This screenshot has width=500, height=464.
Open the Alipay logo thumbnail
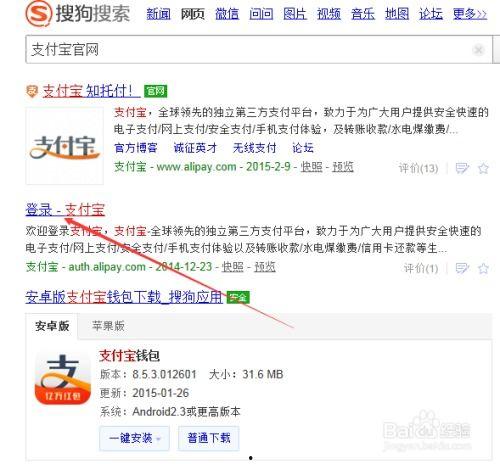[x=64, y=146]
